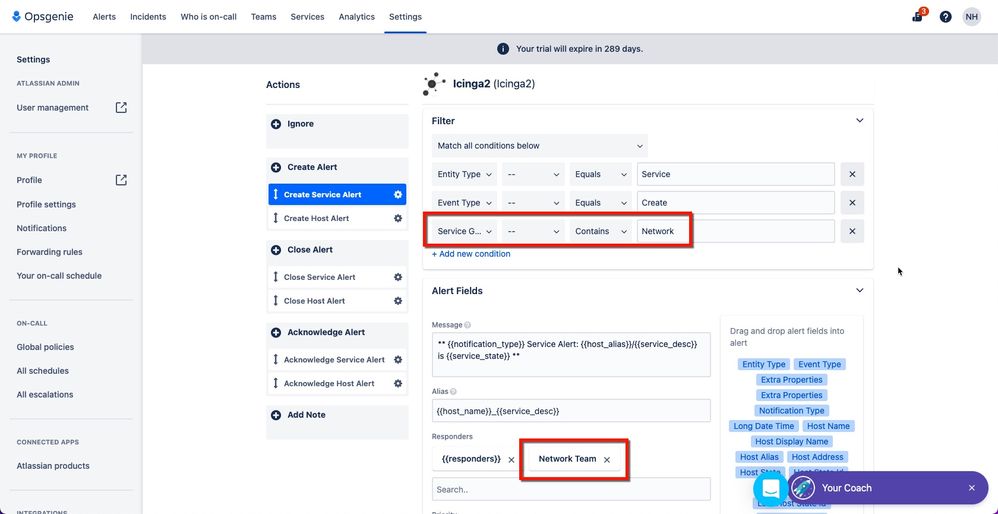This screenshot has width=998, height=514.
Task: Collapse the Alert Fields section
Action: [859, 290]
